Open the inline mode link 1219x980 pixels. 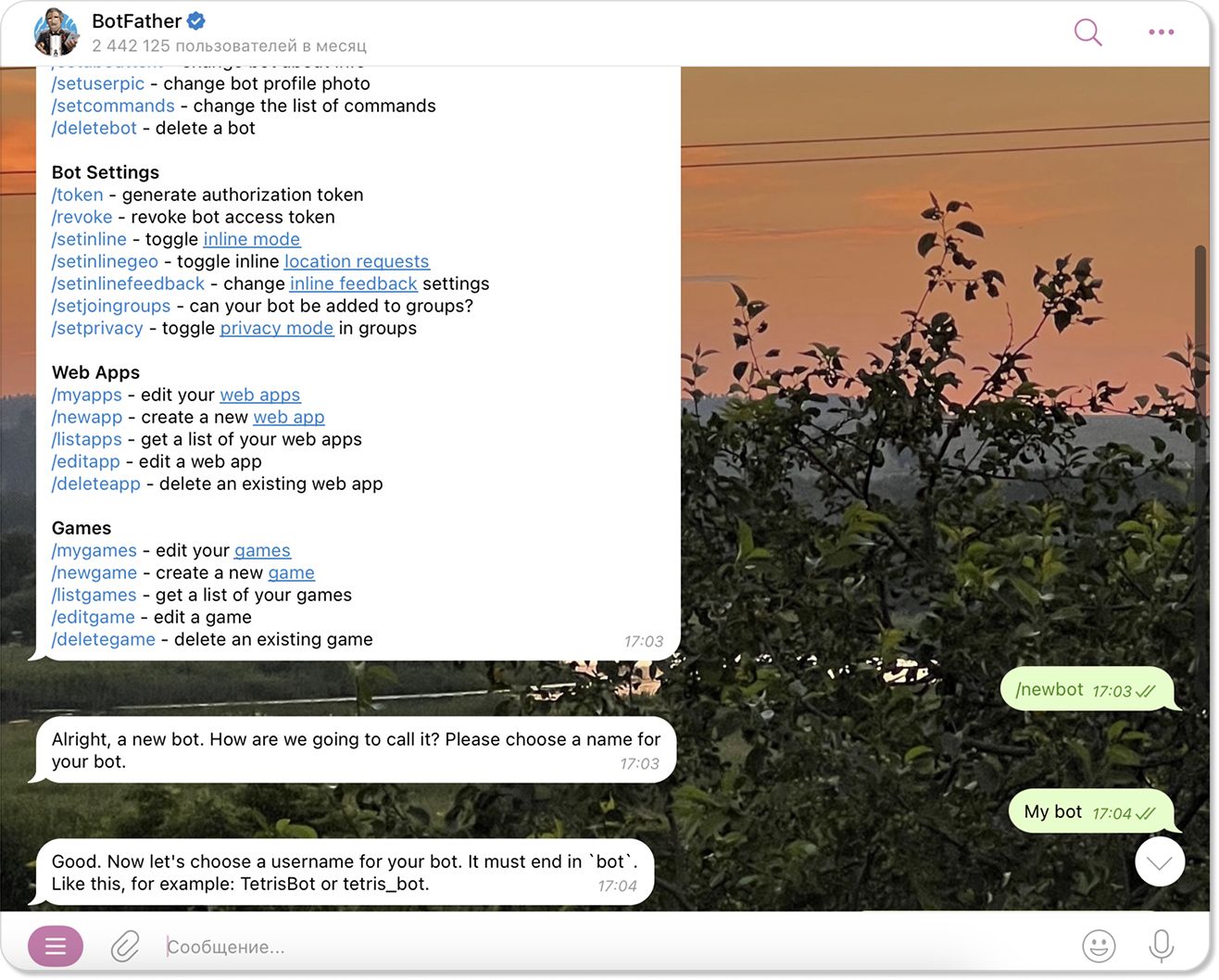[252, 239]
